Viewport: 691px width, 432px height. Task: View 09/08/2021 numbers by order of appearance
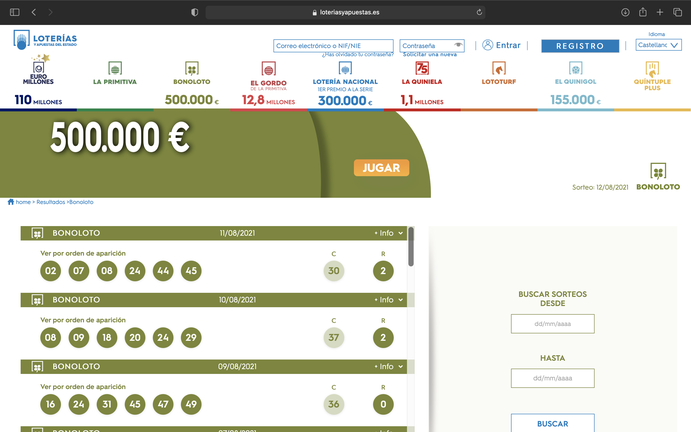83,387
